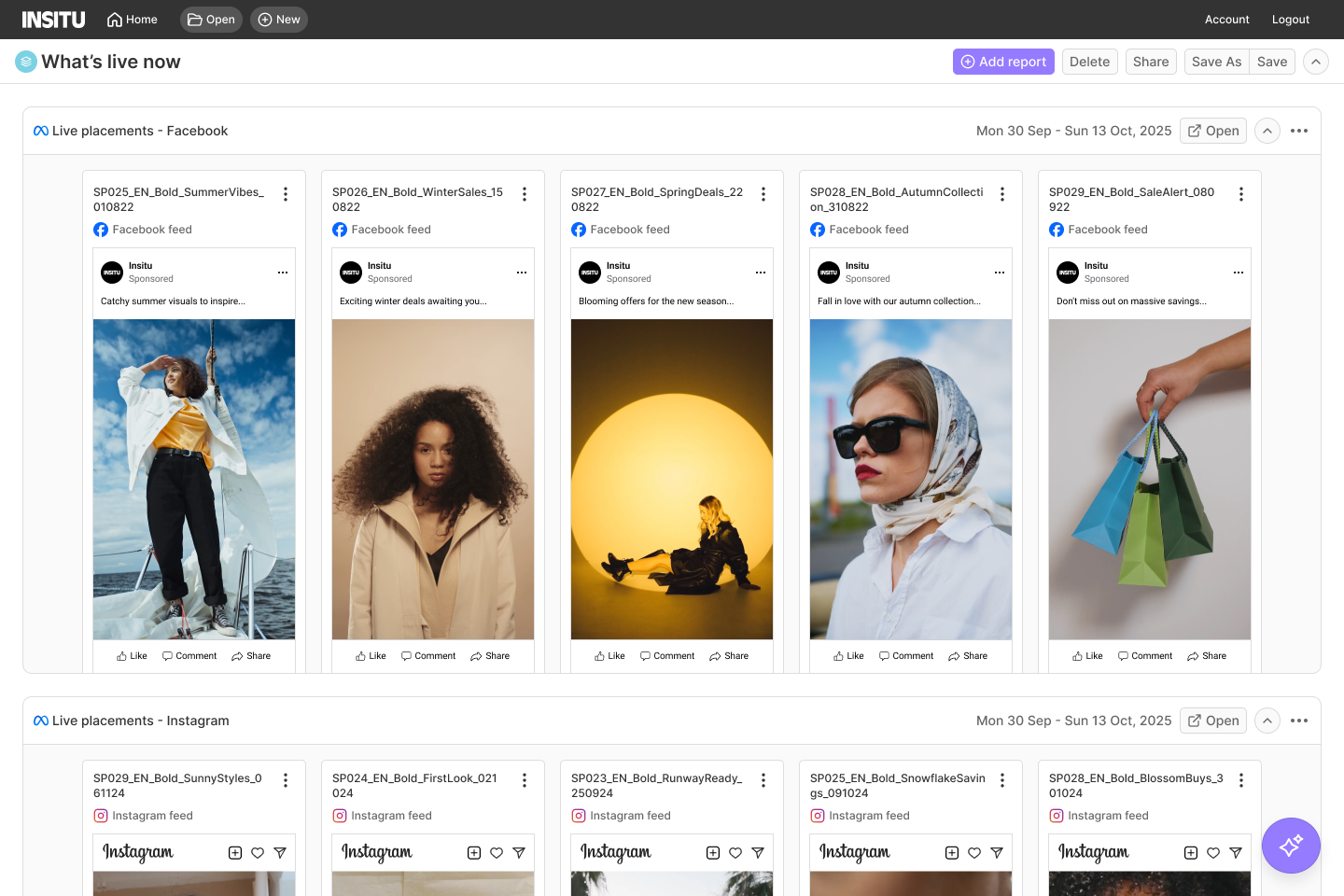Click the post options dots on the winter deals ad
The width and height of the screenshot is (1344, 896).
(522, 273)
